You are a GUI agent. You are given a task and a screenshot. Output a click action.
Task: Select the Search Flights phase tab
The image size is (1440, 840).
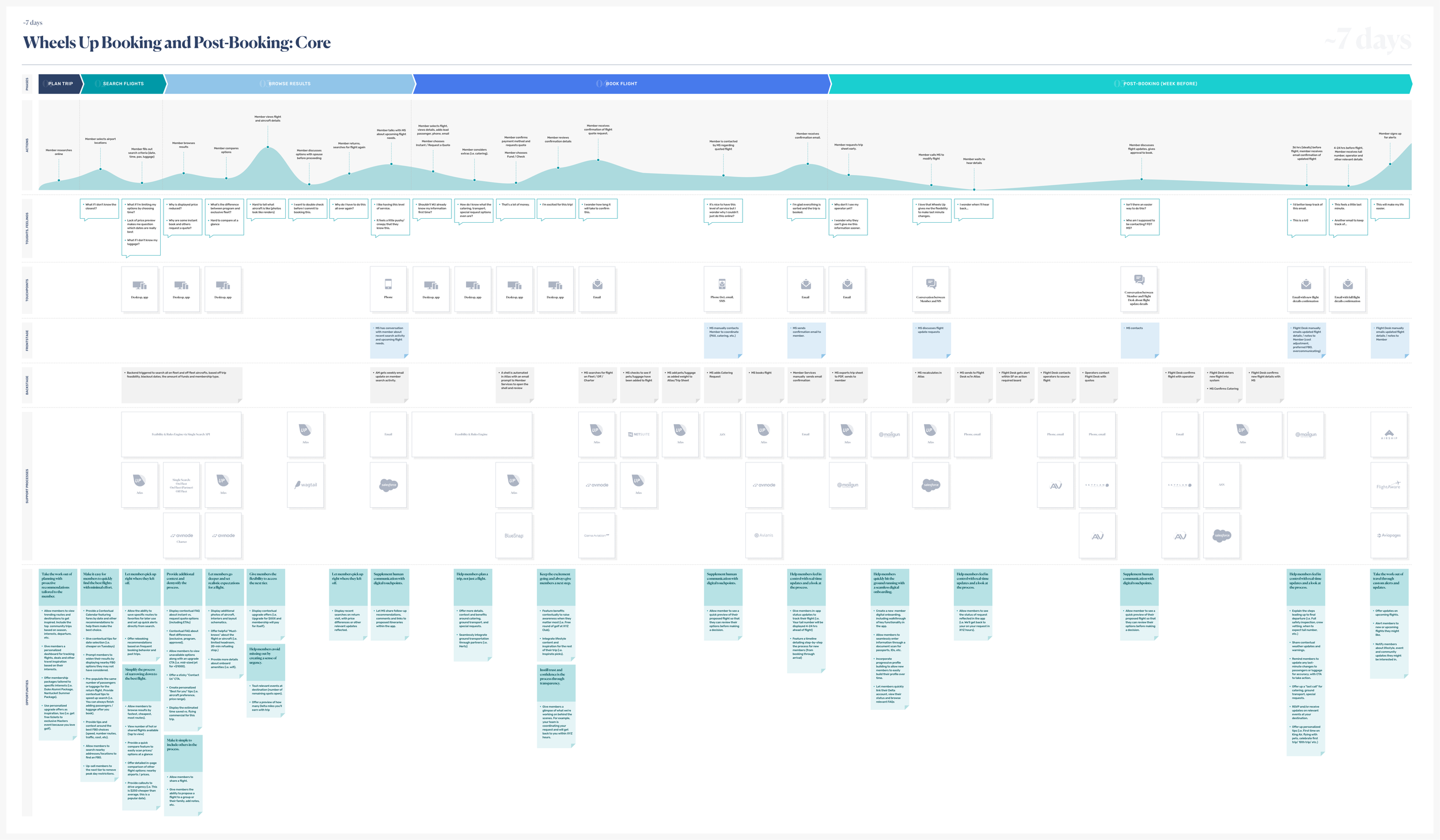[123, 84]
